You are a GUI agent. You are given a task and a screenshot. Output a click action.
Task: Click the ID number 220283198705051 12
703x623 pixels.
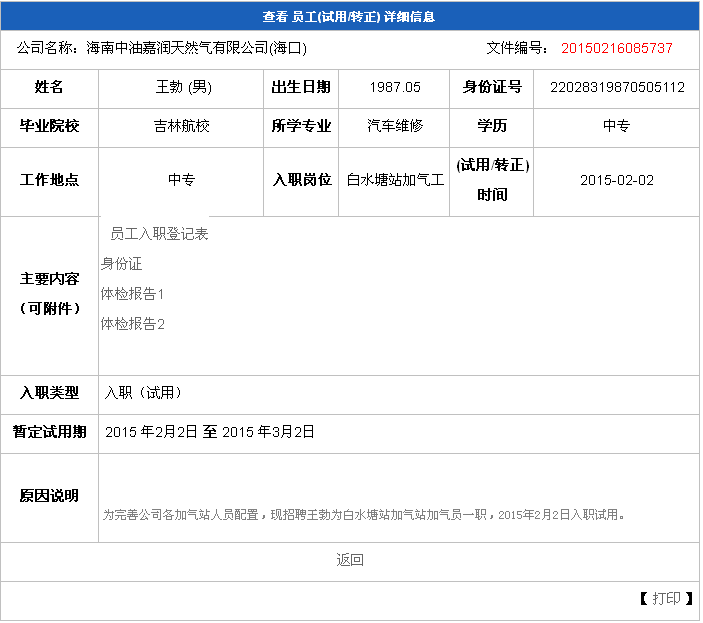tap(617, 87)
